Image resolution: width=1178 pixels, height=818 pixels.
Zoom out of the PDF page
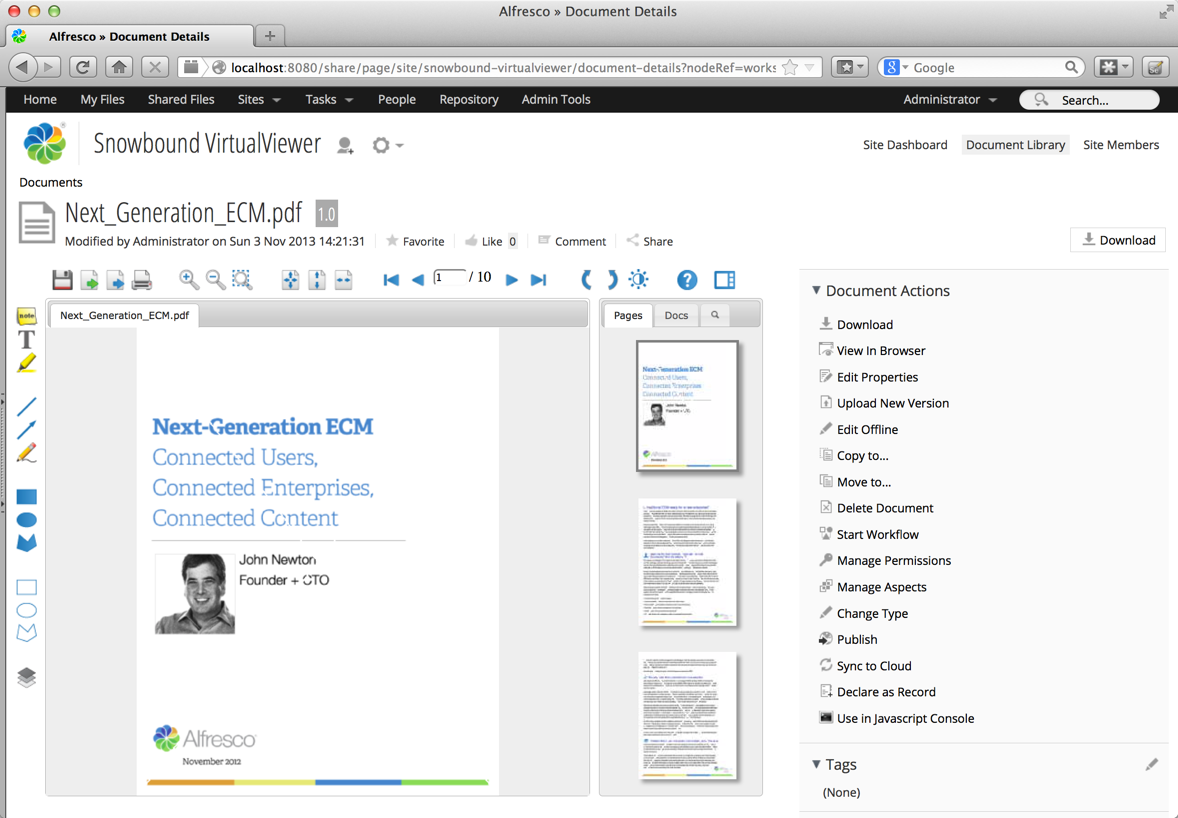tap(216, 280)
